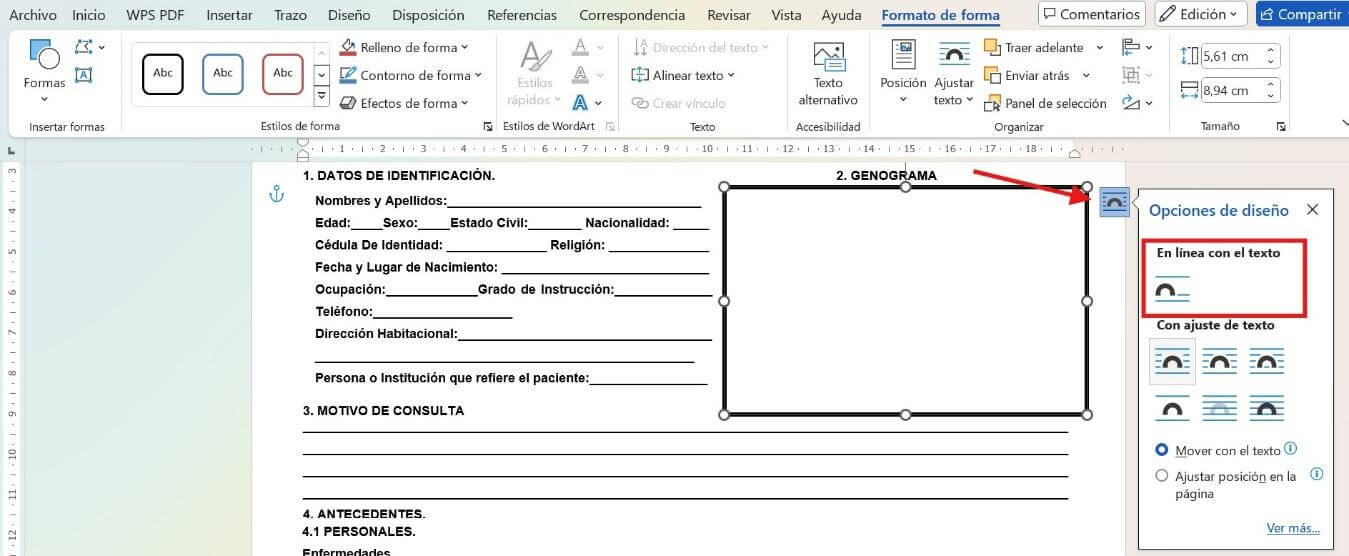Switch to the Insertar tab
Image resolution: width=1349 pixels, height=556 pixels.
[229, 15]
